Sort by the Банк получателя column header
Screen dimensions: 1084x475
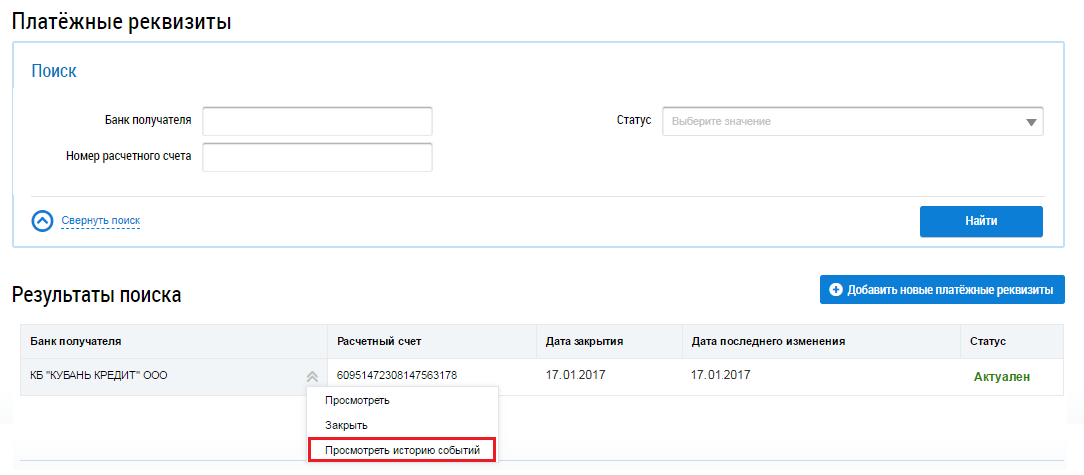76,342
